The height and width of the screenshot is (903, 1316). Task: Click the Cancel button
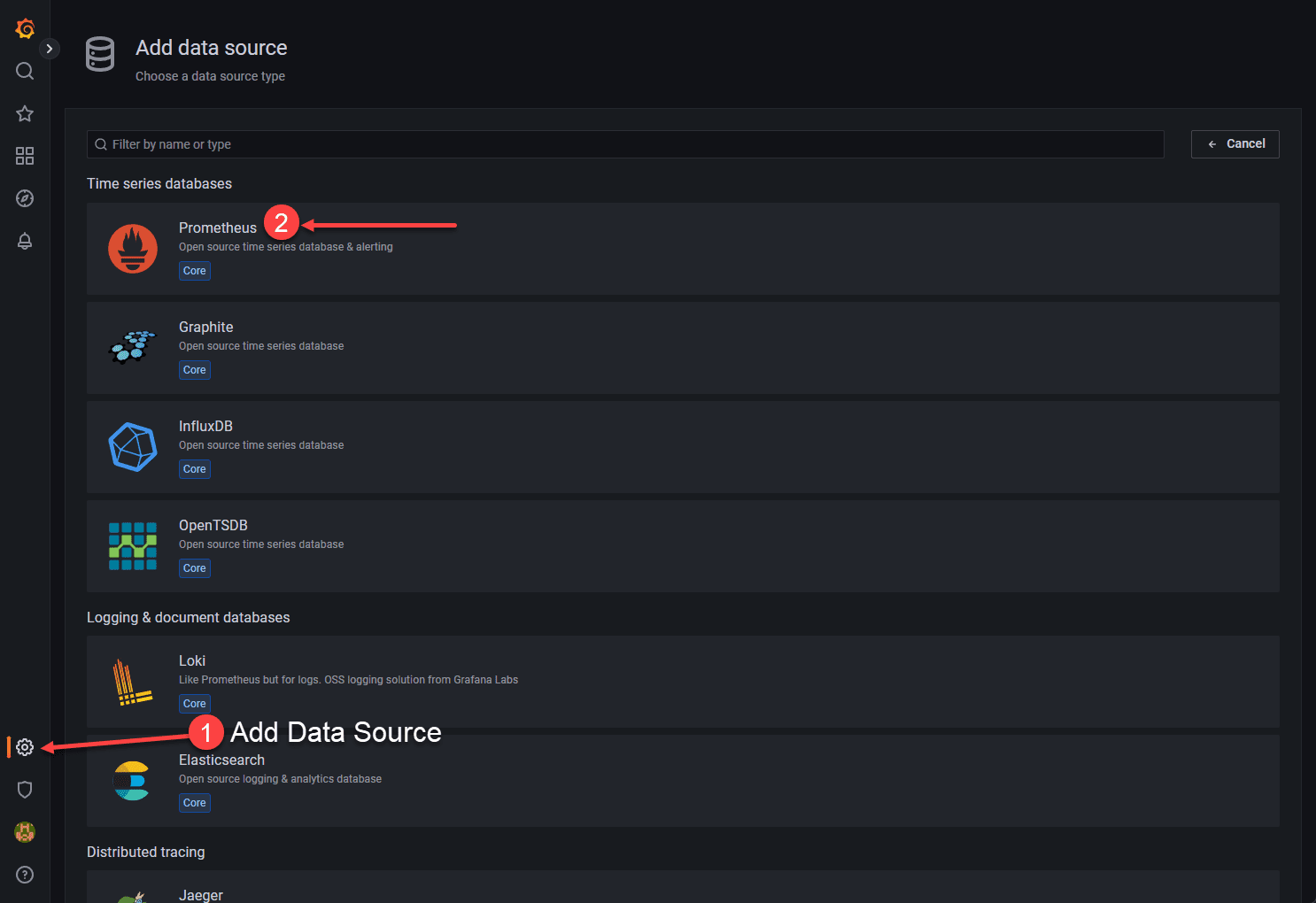[1235, 144]
